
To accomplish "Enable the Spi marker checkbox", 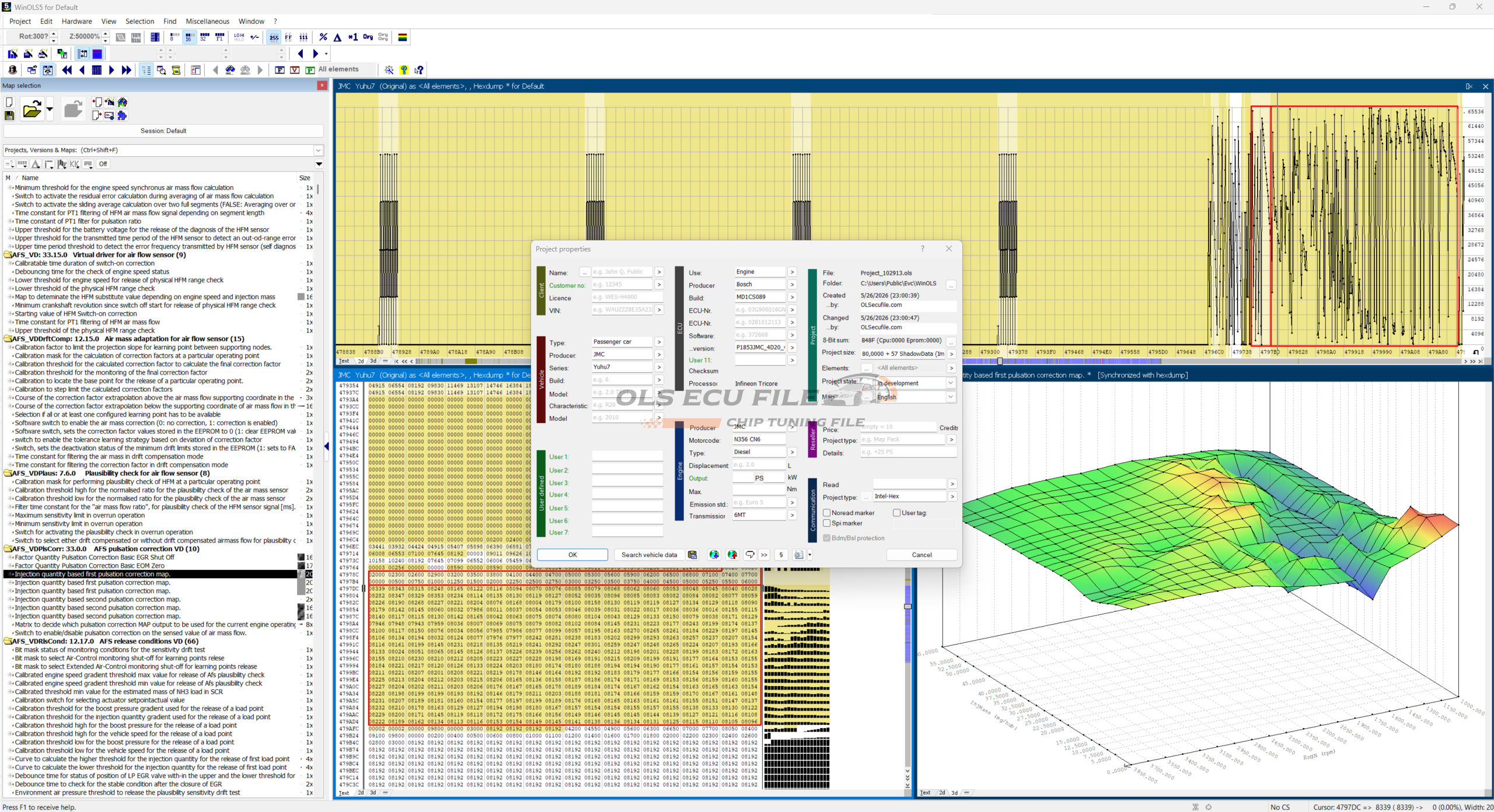I will [826, 523].
